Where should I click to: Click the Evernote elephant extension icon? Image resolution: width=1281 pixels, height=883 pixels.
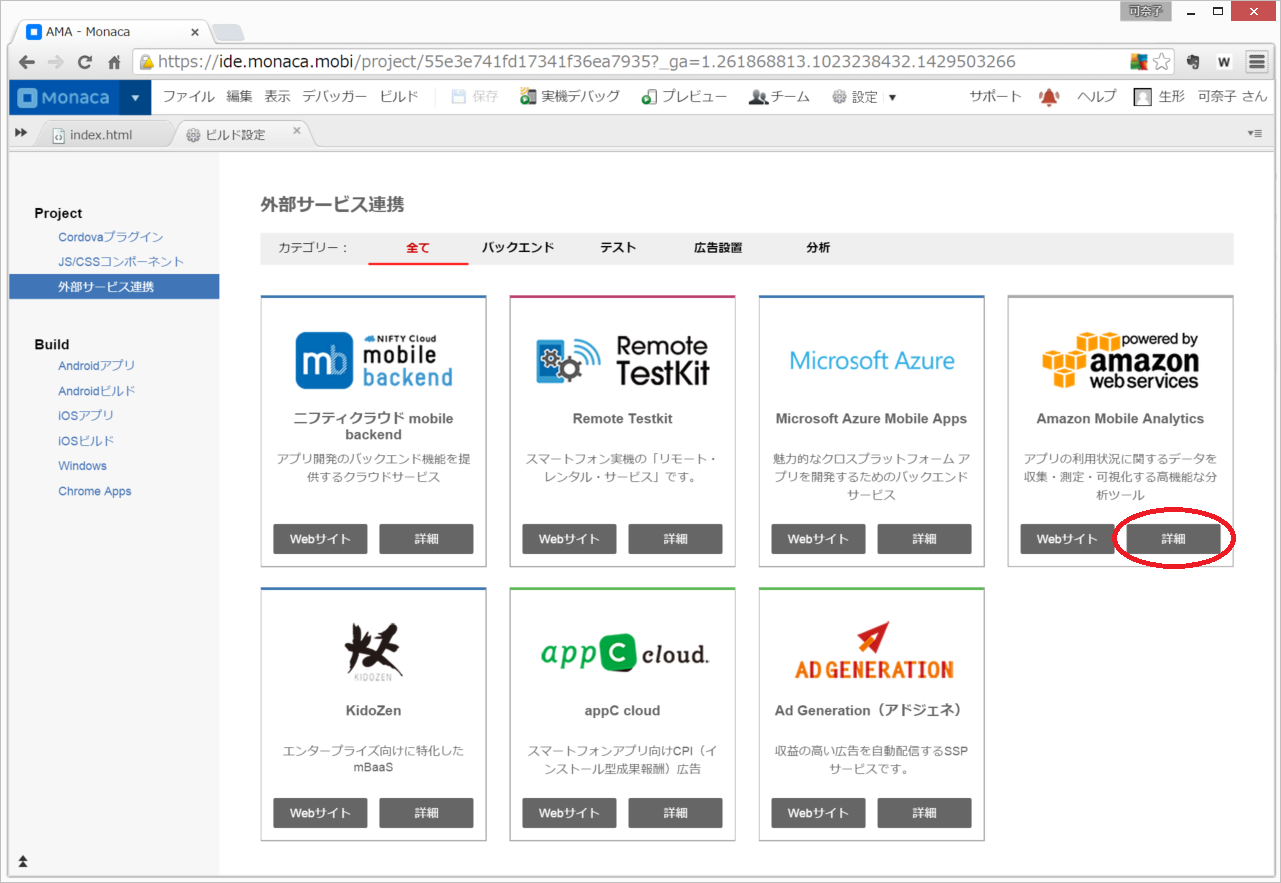click(1193, 62)
